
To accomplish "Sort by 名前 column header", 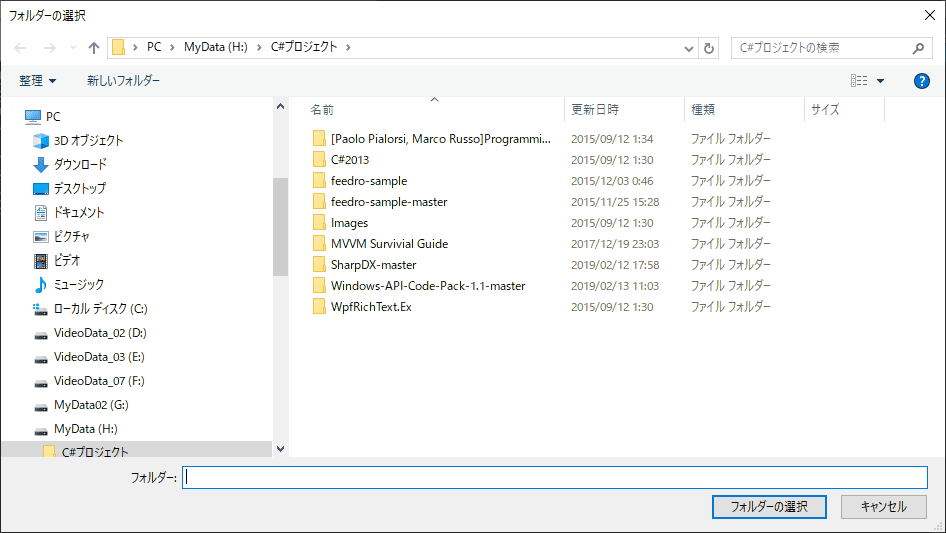I will click(322, 110).
